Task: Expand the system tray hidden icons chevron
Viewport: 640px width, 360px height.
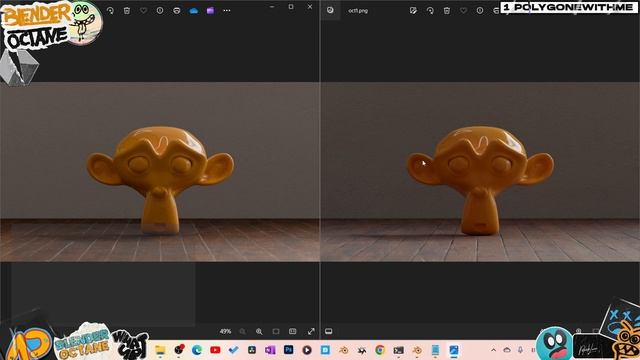Action: click(493, 350)
